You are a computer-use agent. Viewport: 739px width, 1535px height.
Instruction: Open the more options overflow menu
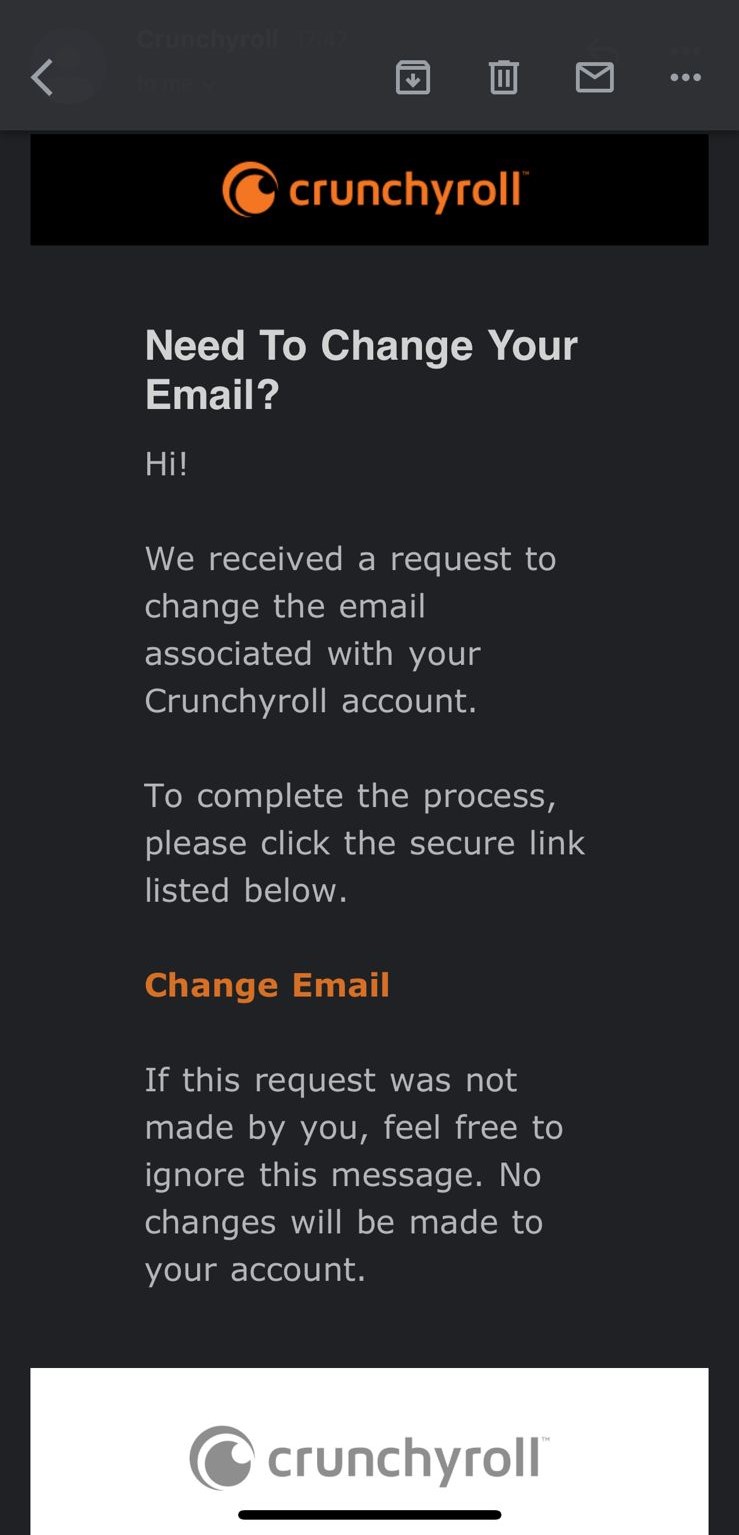(686, 77)
